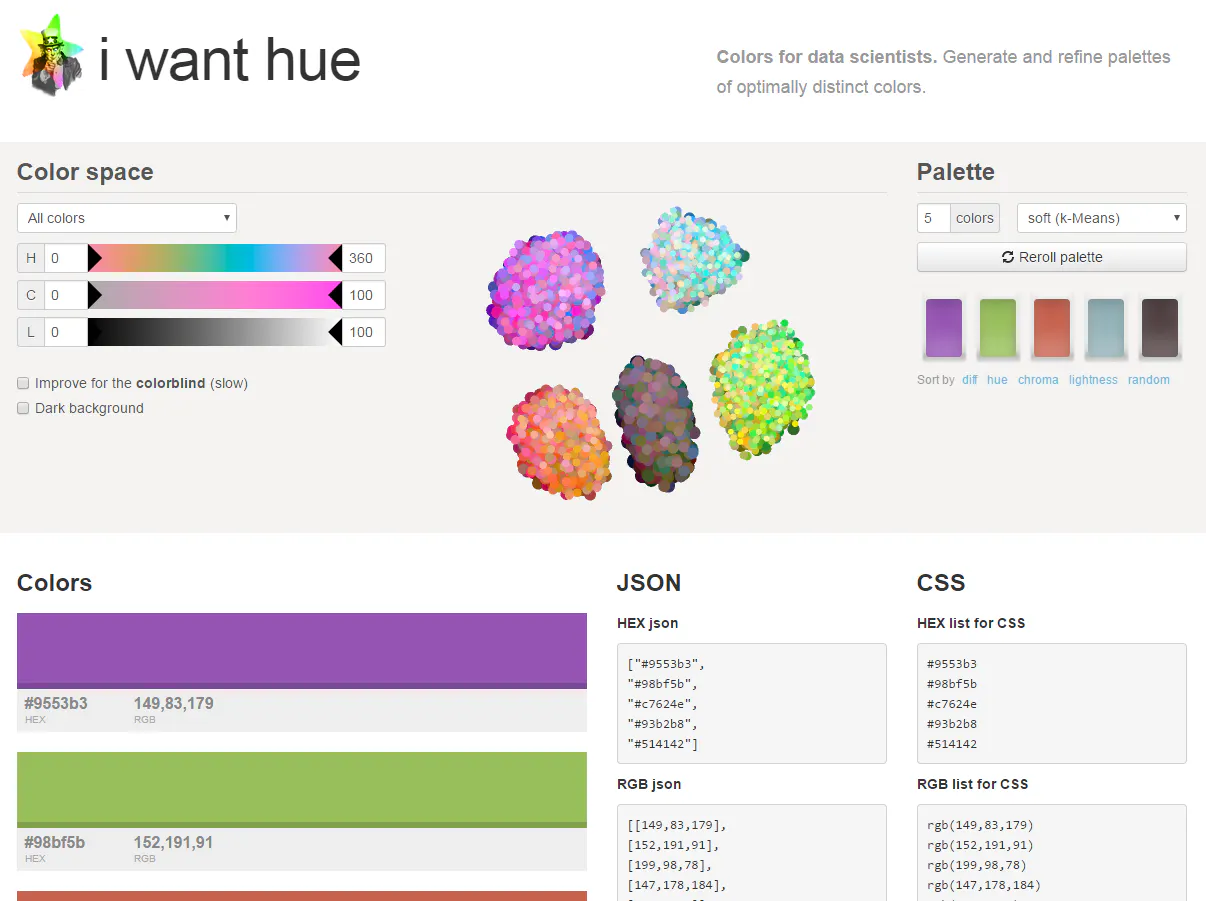Click the RGB json text box

(x=752, y=852)
